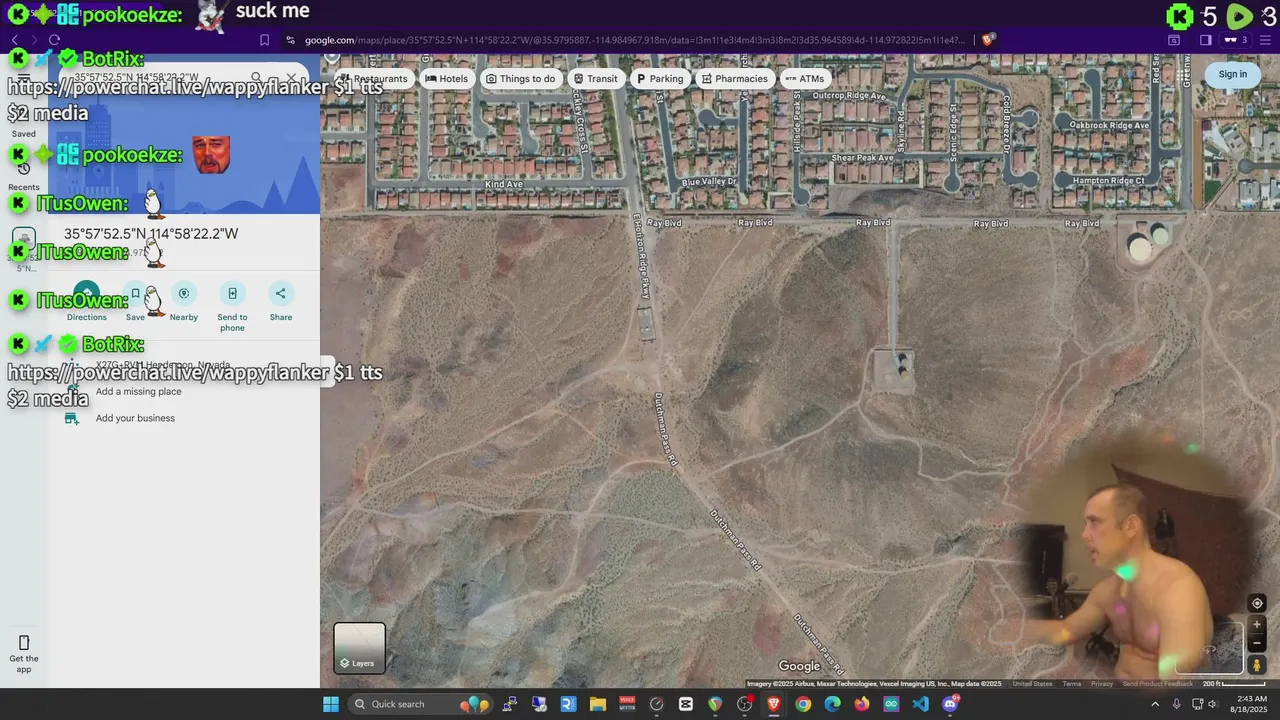Click the search magnifier in the Maps box

[x=257, y=78]
